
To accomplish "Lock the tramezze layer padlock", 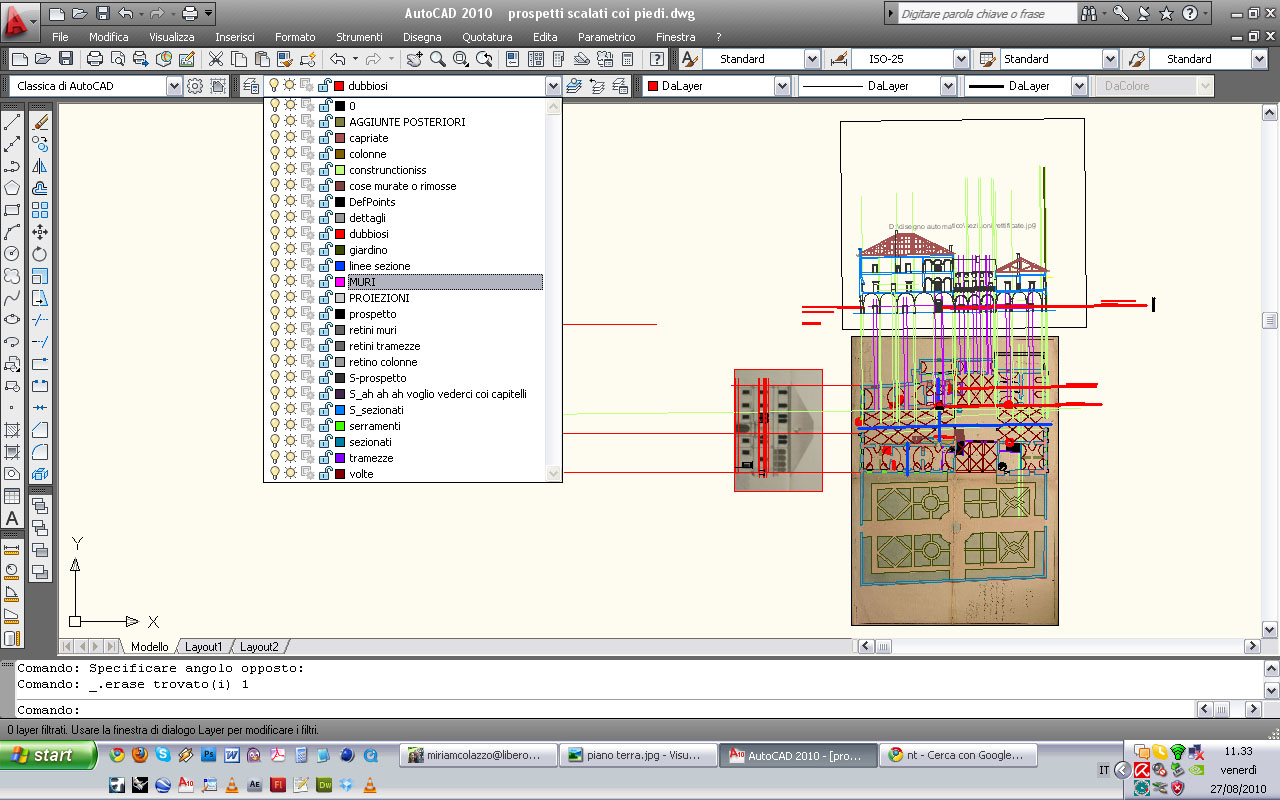I will point(325,458).
